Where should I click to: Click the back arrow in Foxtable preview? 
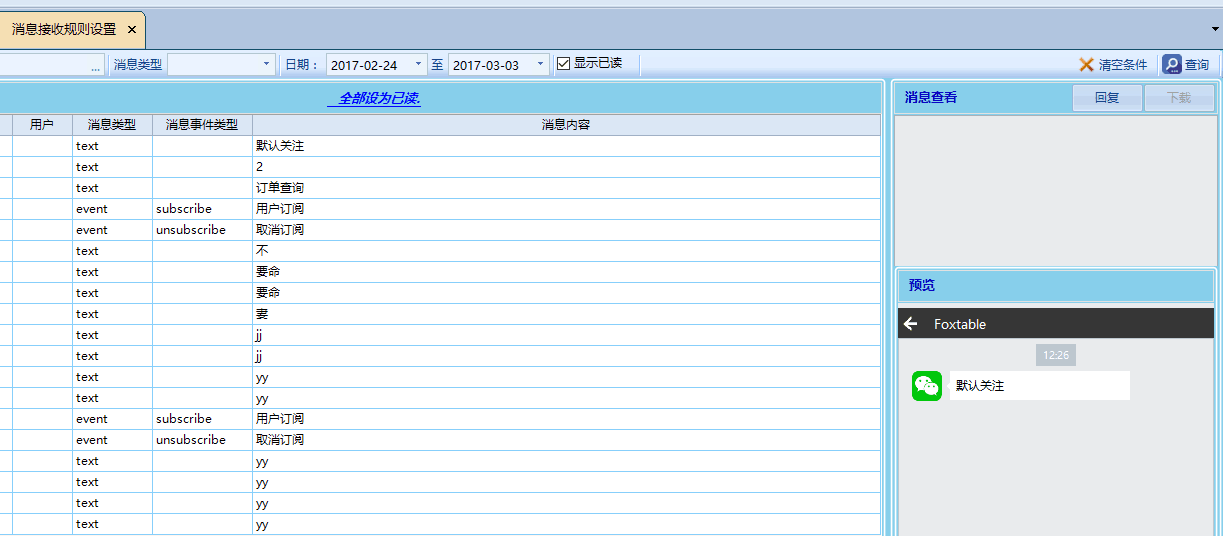(x=910, y=324)
